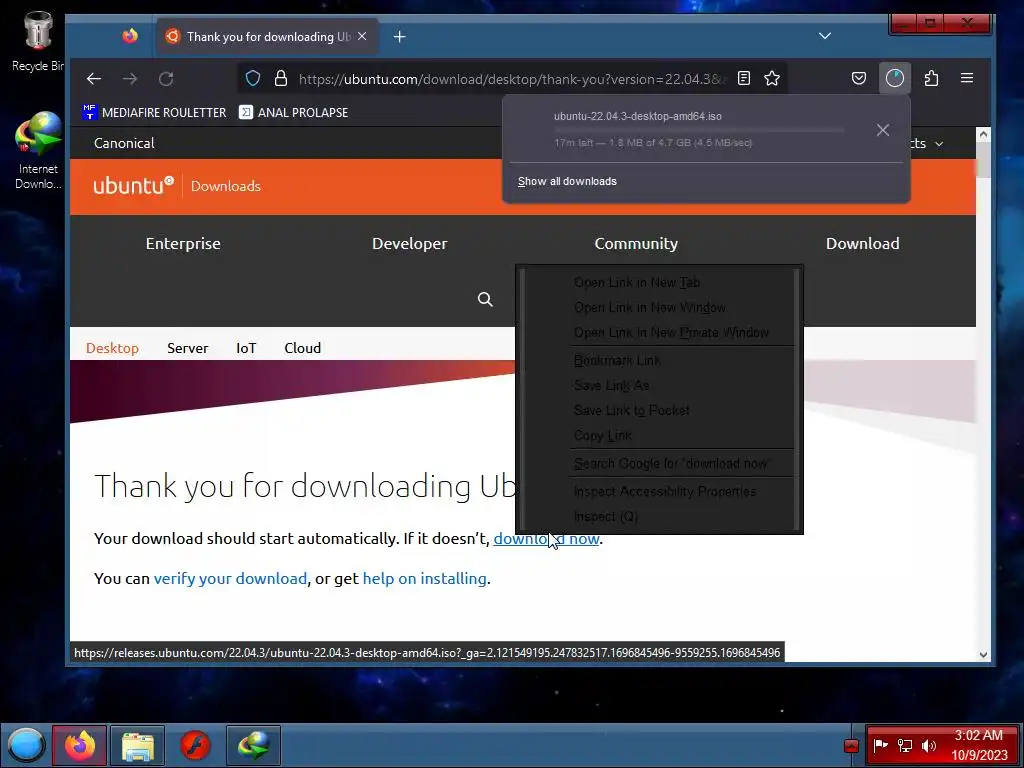Choose Open Link in New Window
Image resolution: width=1024 pixels, height=768 pixels.
tap(660, 308)
